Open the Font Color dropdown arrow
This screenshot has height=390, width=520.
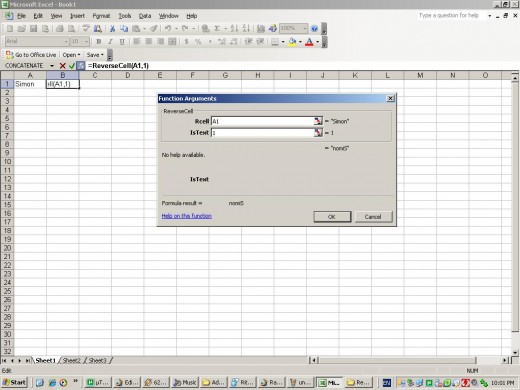318,42
